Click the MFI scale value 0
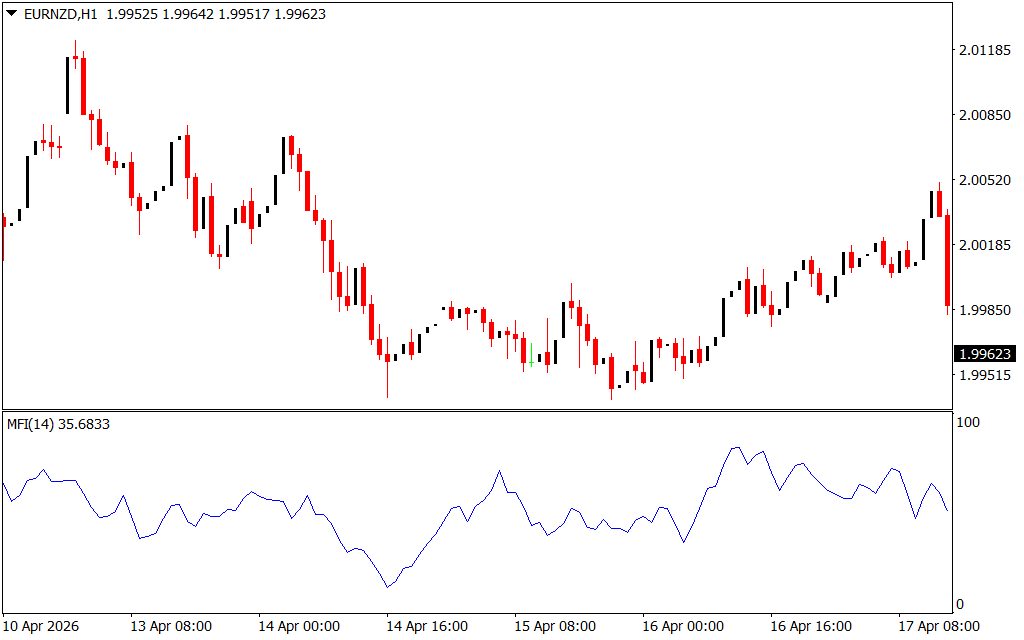 point(960,605)
